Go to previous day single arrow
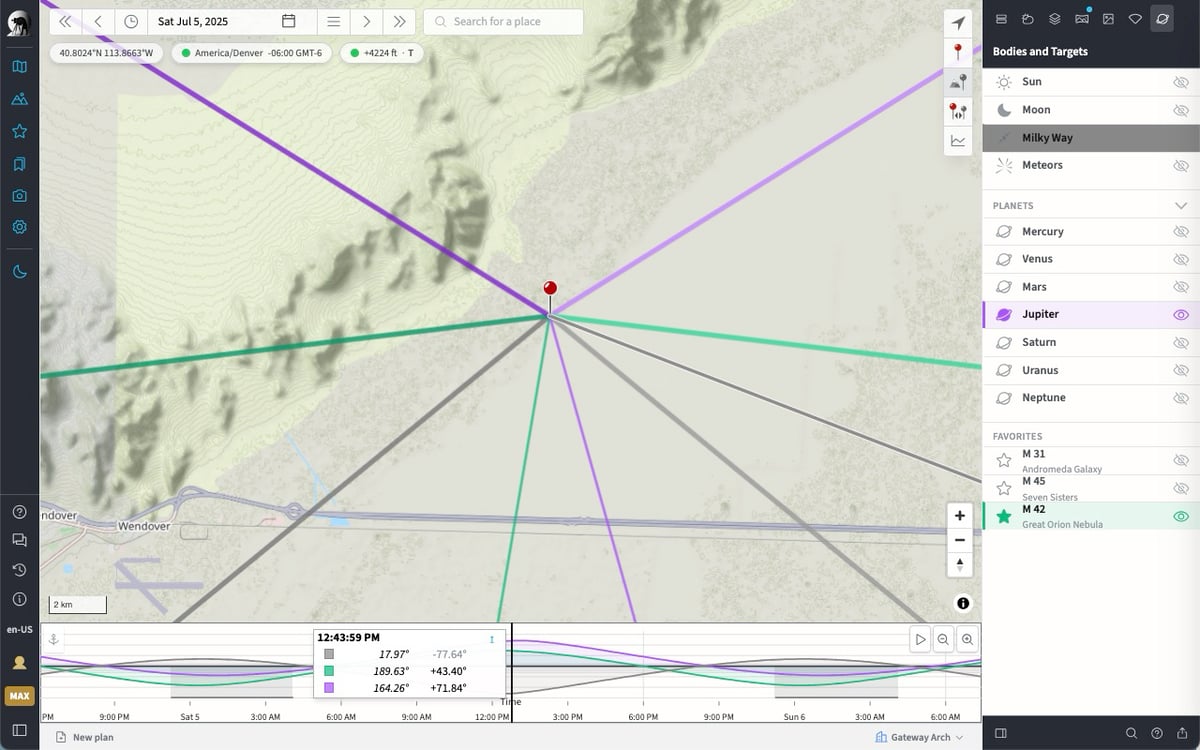The width and height of the screenshot is (1200, 750). [x=98, y=21]
